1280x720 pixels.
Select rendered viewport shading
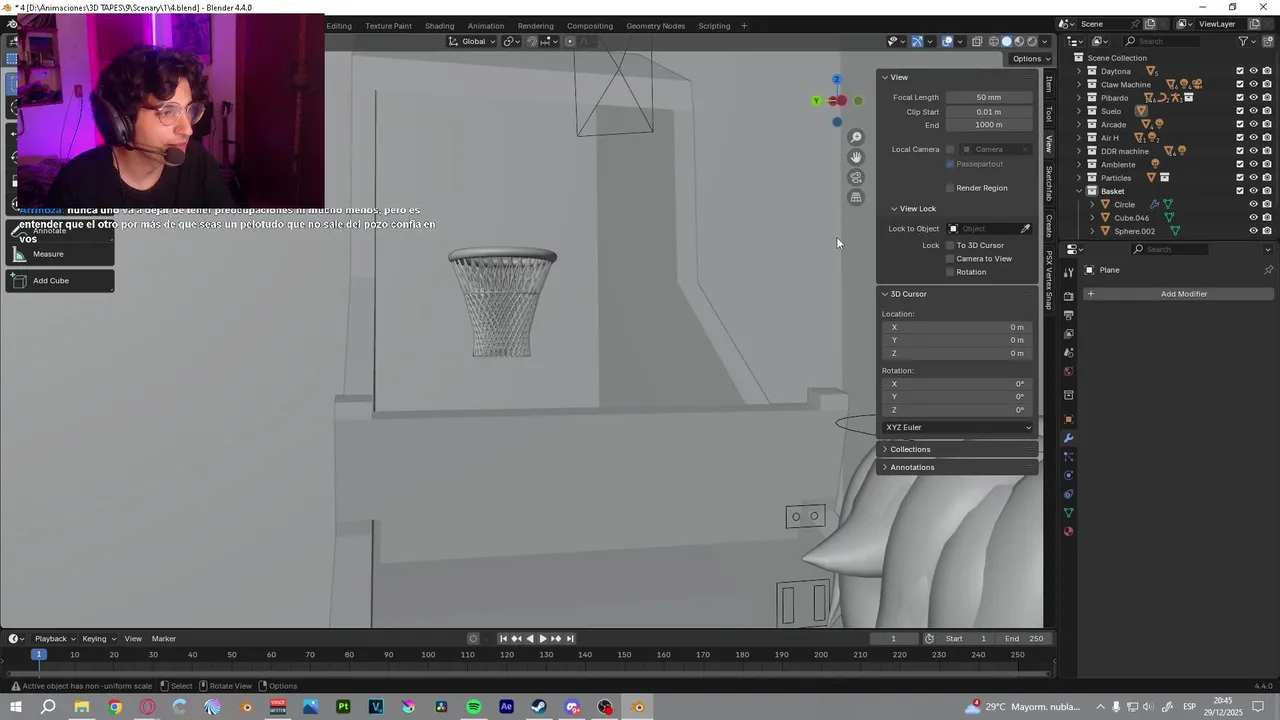[x=1033, y=41]
